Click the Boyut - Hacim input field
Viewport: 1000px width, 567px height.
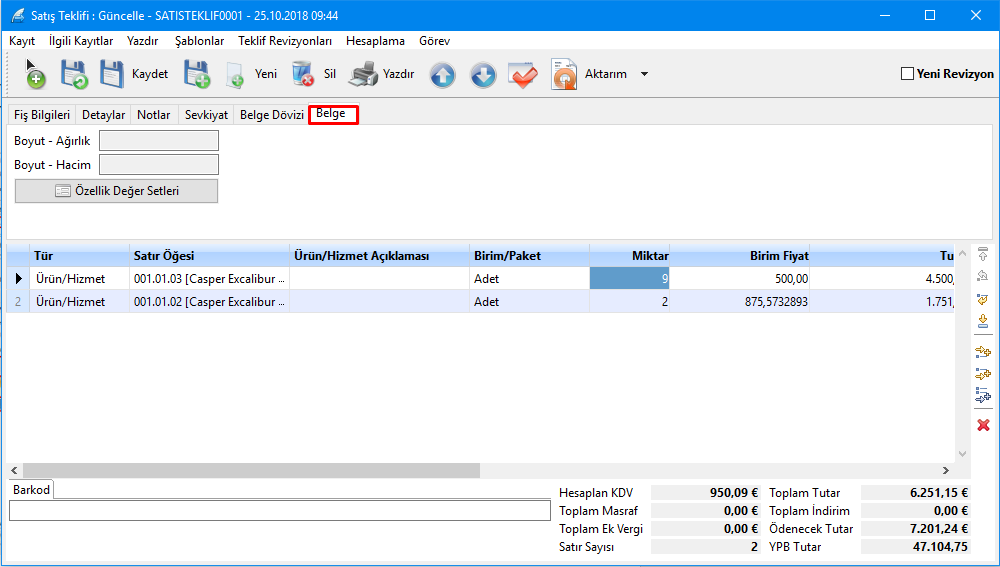coord(159,165)
